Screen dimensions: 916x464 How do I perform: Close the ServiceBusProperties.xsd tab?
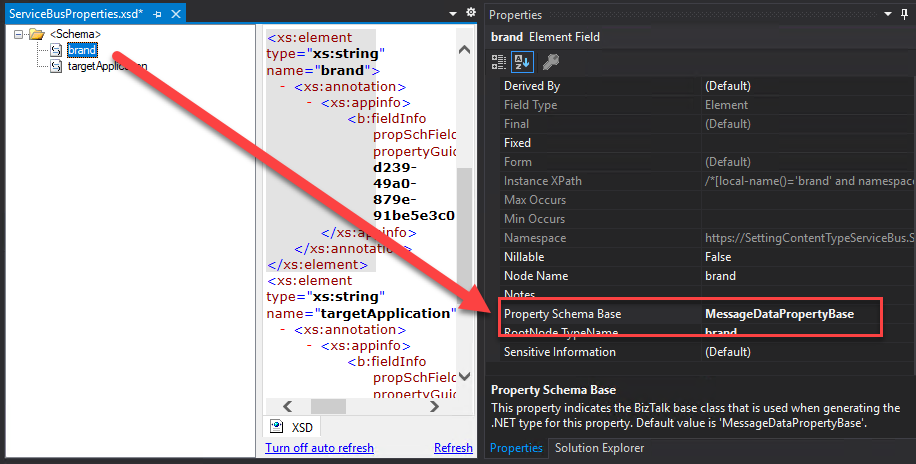point(175,15)
